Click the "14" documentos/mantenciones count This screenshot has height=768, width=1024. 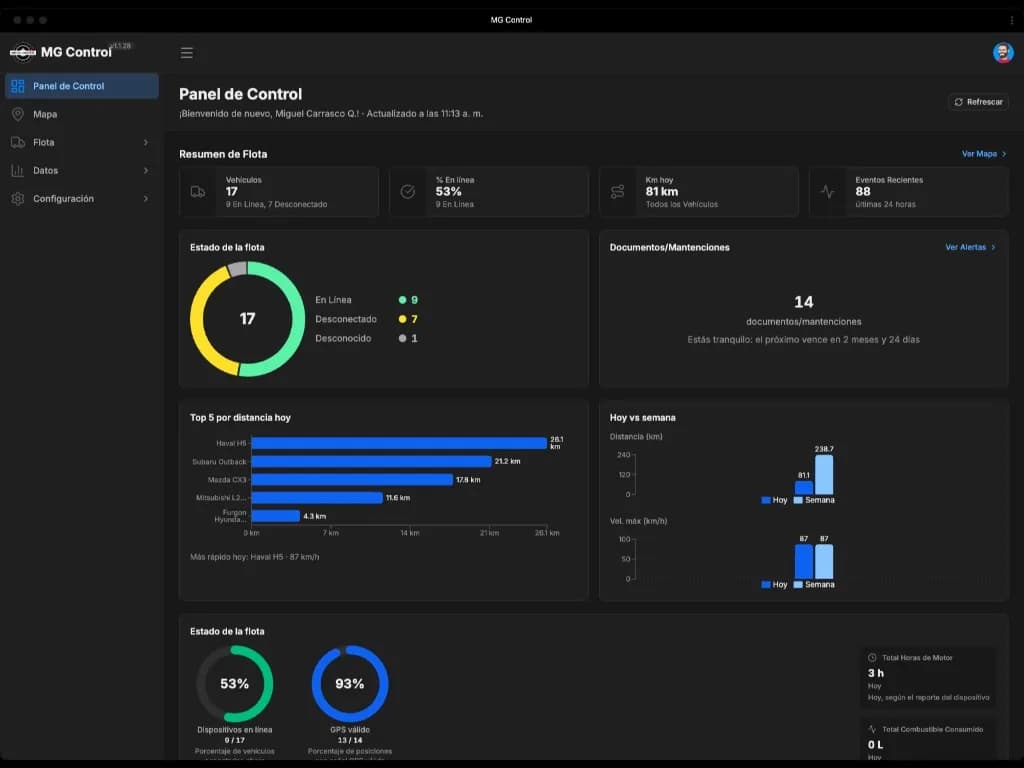(804, 302)
